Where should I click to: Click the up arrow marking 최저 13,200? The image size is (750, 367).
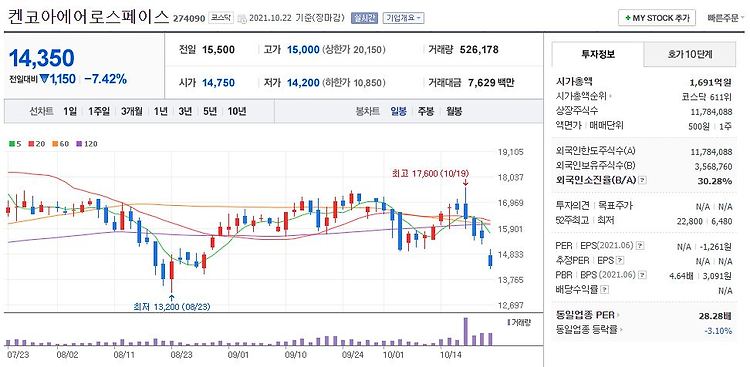(172, 298)
